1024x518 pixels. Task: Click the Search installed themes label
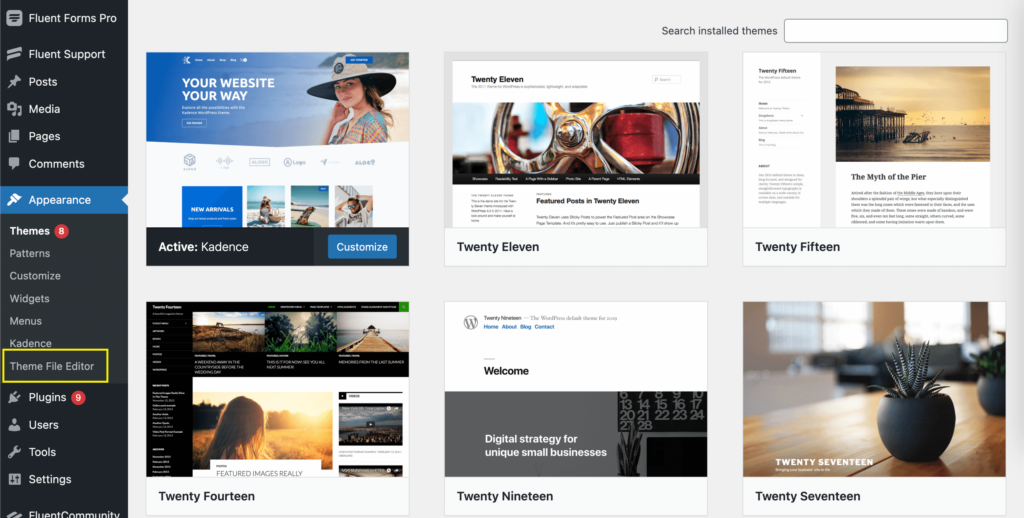(x=719, y=31)
